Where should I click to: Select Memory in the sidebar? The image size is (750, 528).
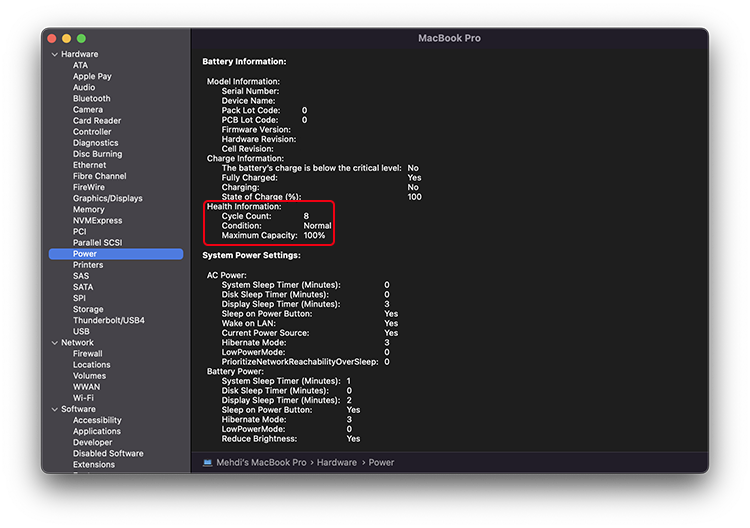click(x=88, y=209)
